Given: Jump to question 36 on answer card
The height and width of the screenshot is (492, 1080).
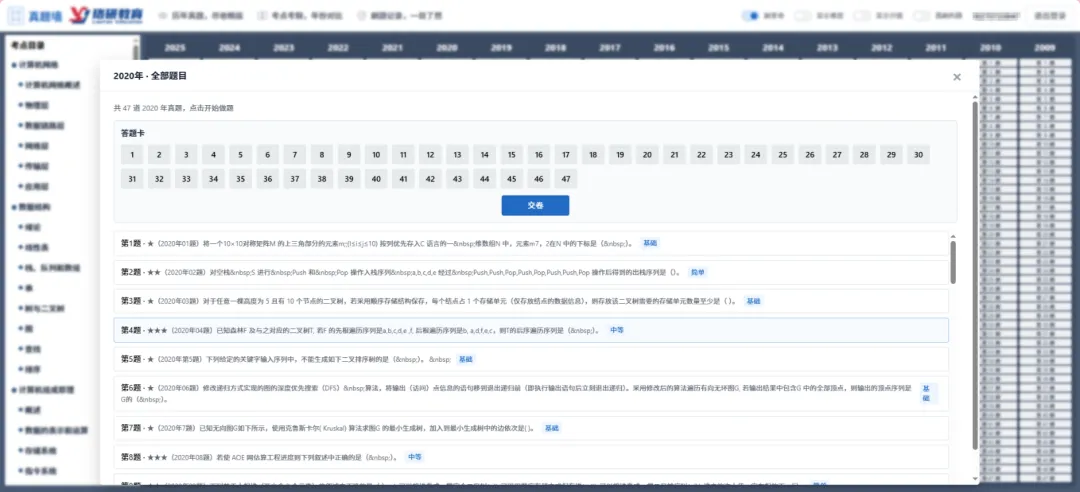Looking at the screenshot, I should coord(267,179).
